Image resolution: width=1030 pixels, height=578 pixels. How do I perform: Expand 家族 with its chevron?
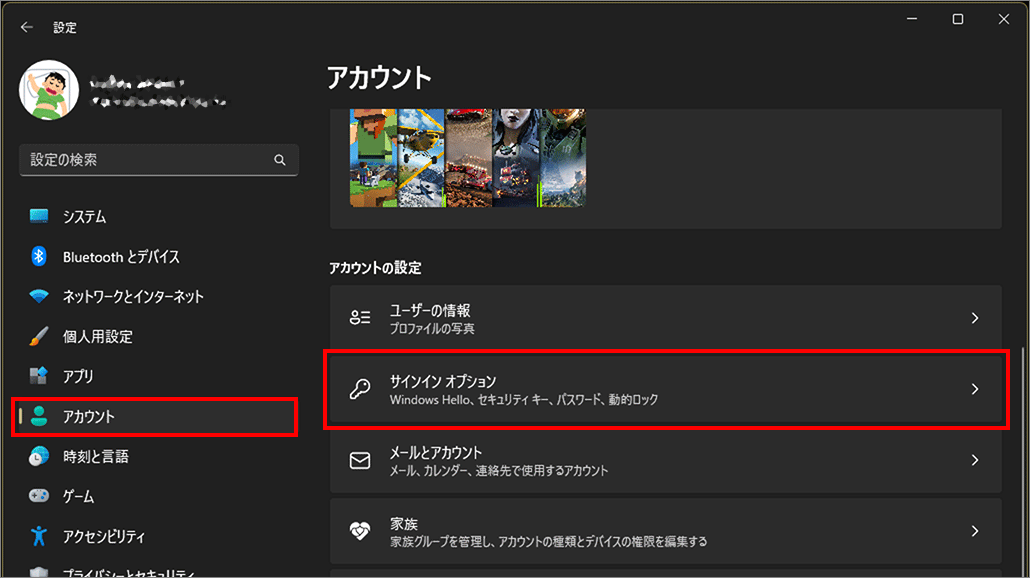pos(975,531)
